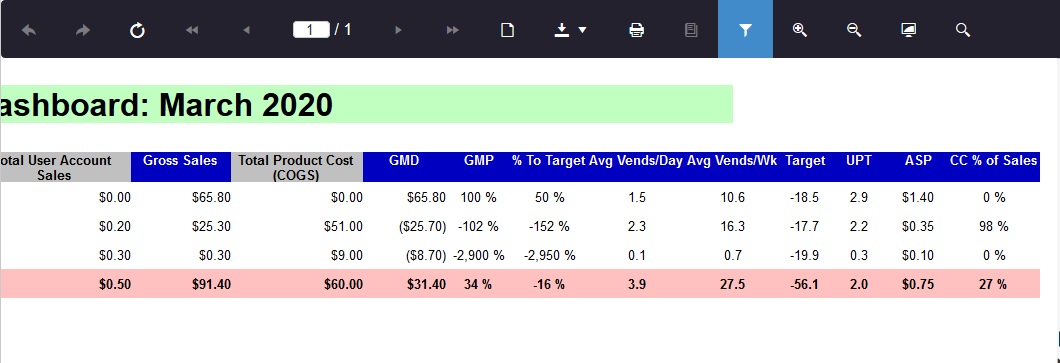Image resolution: width=1060 pixels, height=363 pixels.
Task: Click the Avg Vends/Wk header
Action: coord(732,161)
